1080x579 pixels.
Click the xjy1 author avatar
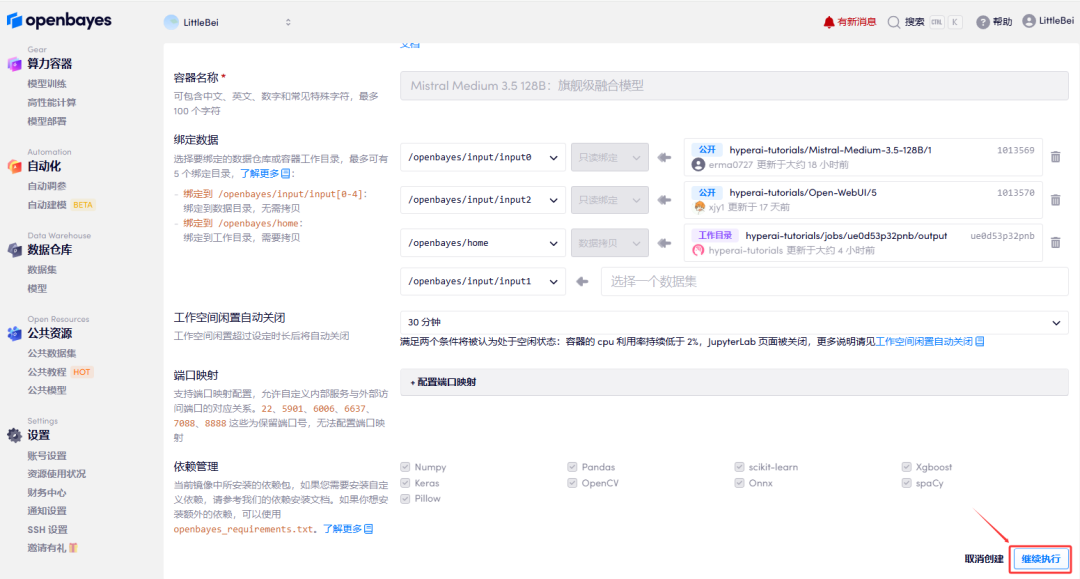(700, 207)
